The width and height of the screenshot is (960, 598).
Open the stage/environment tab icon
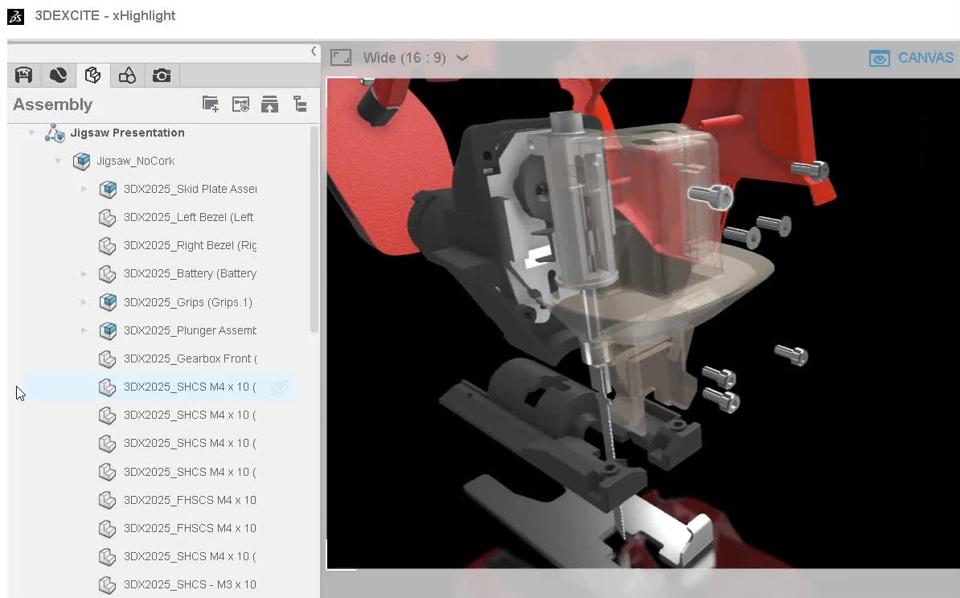coord(23,75)
